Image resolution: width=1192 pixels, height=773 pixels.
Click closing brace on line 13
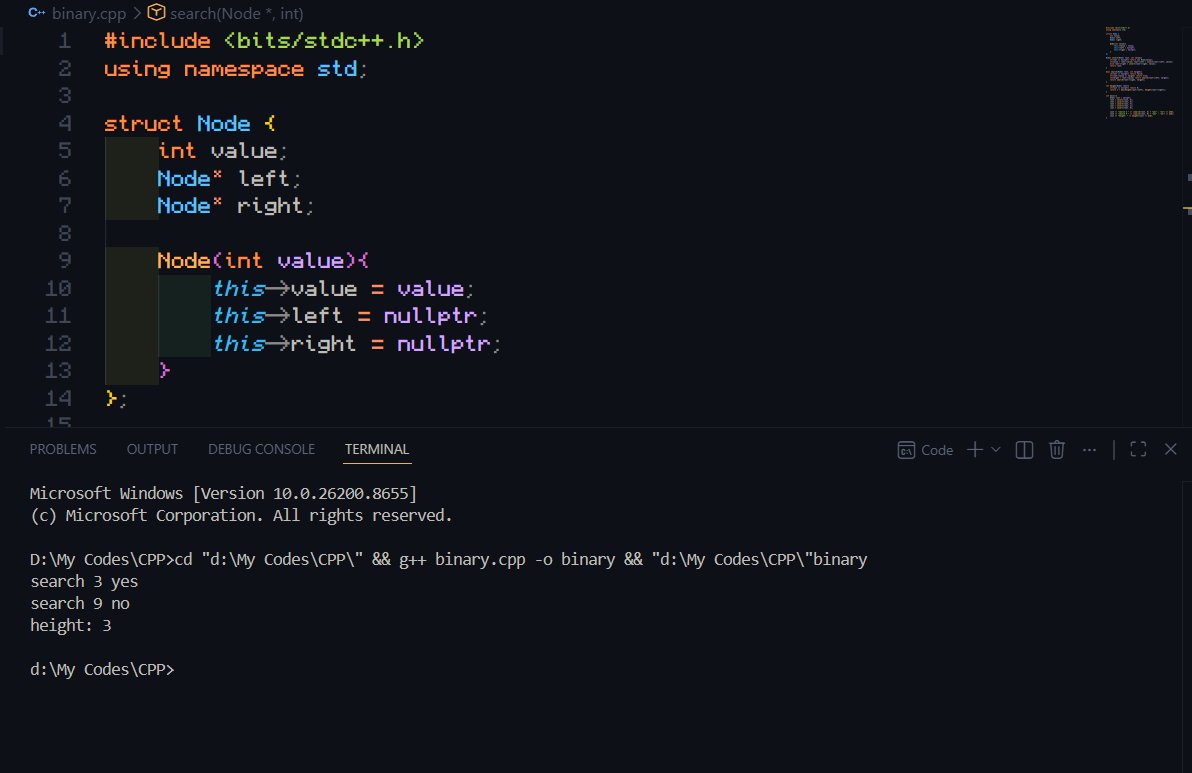click(x=164, y=371)
